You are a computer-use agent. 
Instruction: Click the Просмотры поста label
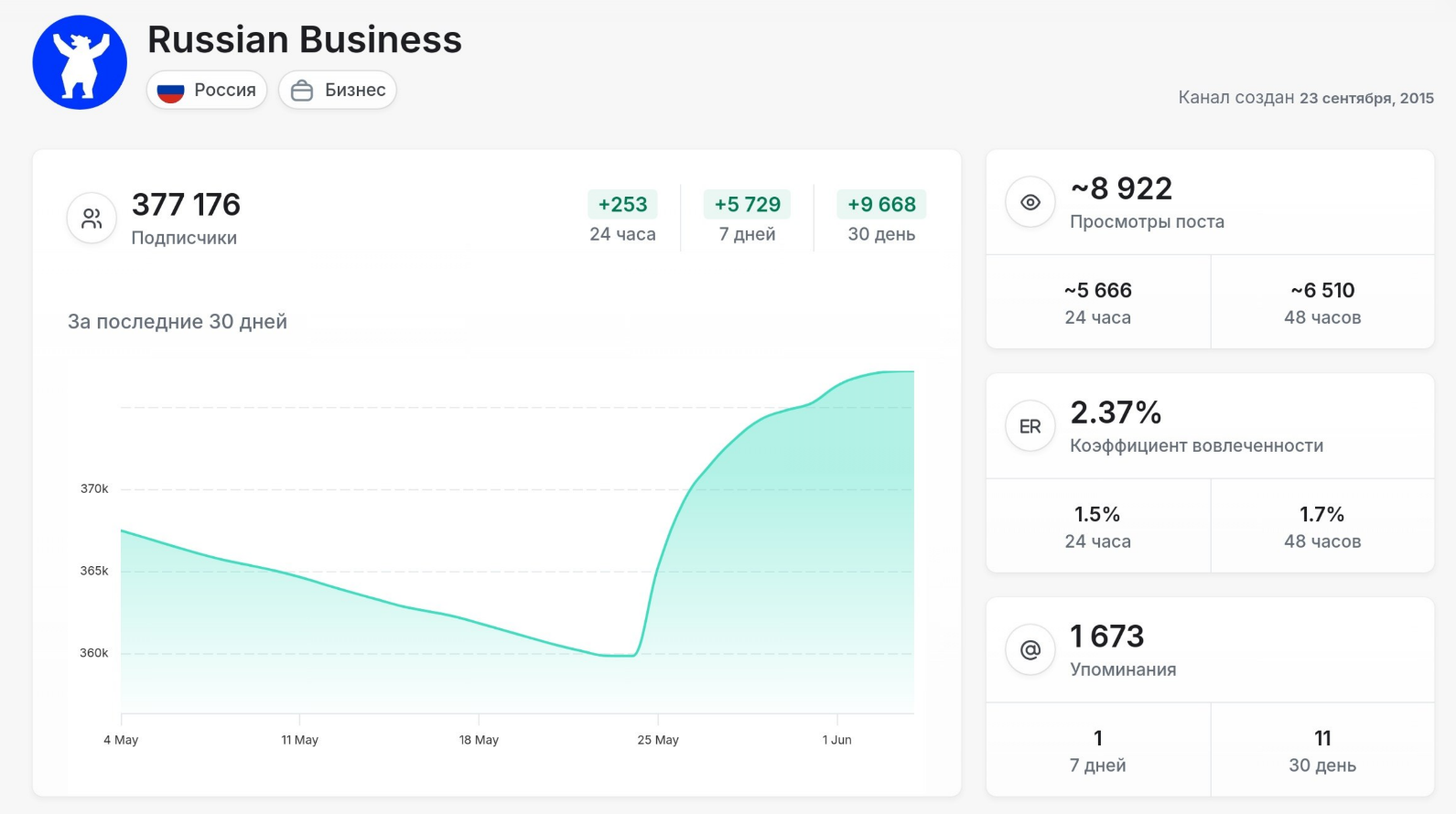click(1147, 221)
